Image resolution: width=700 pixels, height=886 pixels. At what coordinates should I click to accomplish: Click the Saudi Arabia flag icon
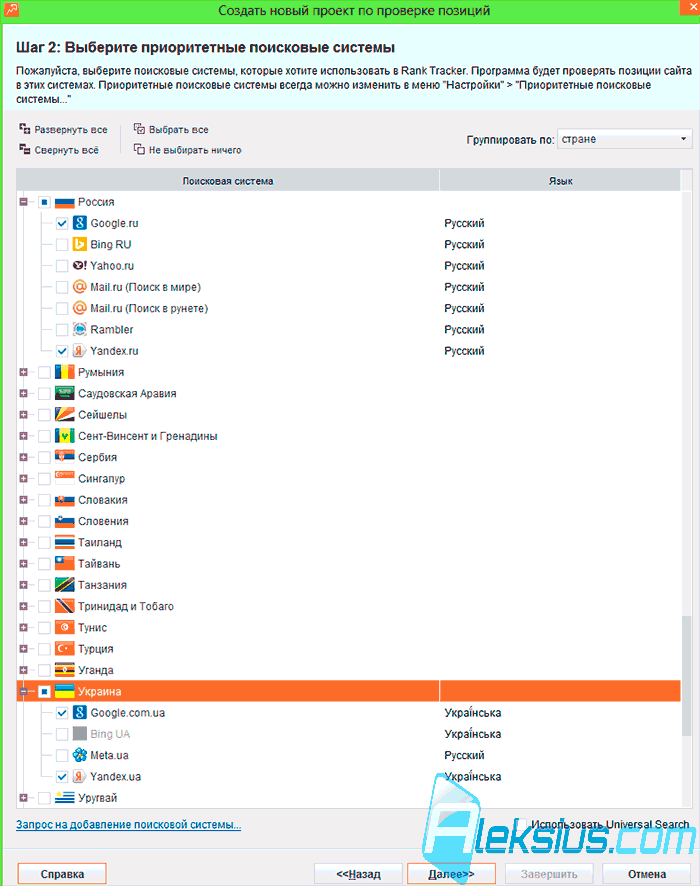click(x=64, y=393)
